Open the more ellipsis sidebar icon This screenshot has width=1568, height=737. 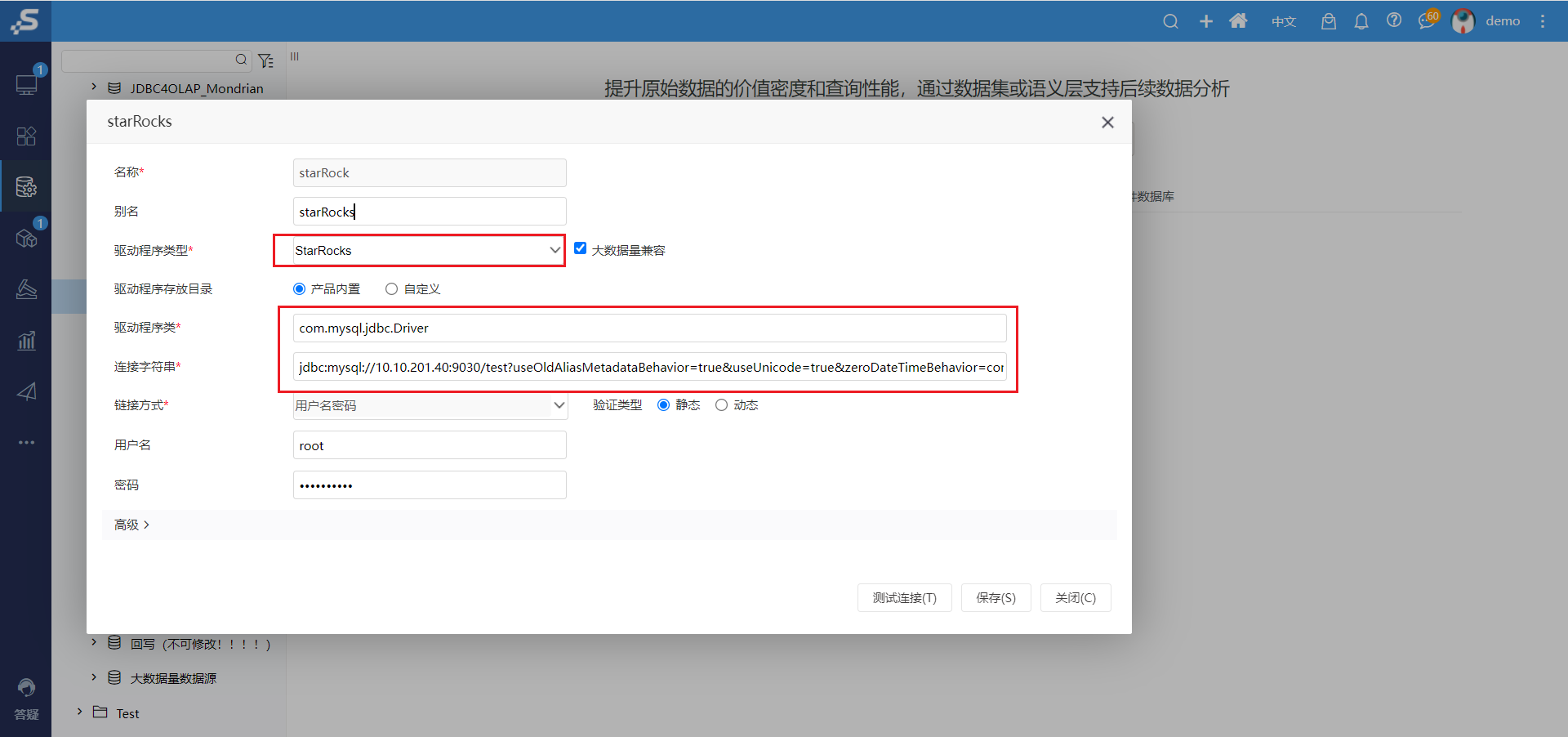[x=26, y=442]
